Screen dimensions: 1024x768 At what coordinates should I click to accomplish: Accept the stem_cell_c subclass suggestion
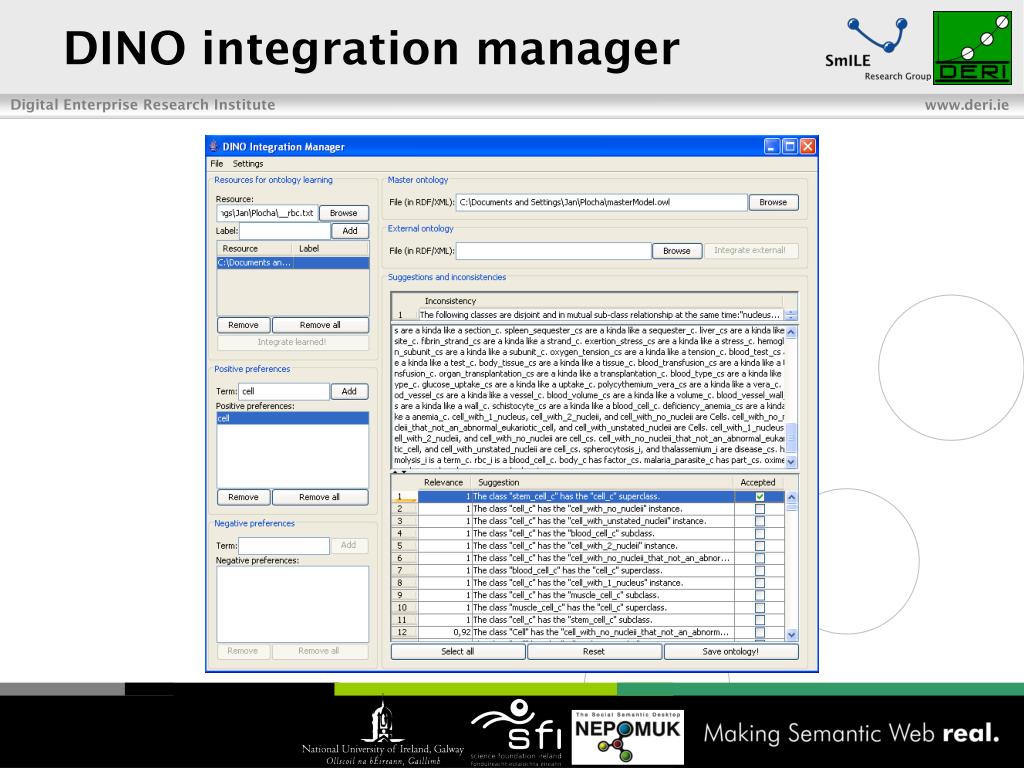click(760, 620)
